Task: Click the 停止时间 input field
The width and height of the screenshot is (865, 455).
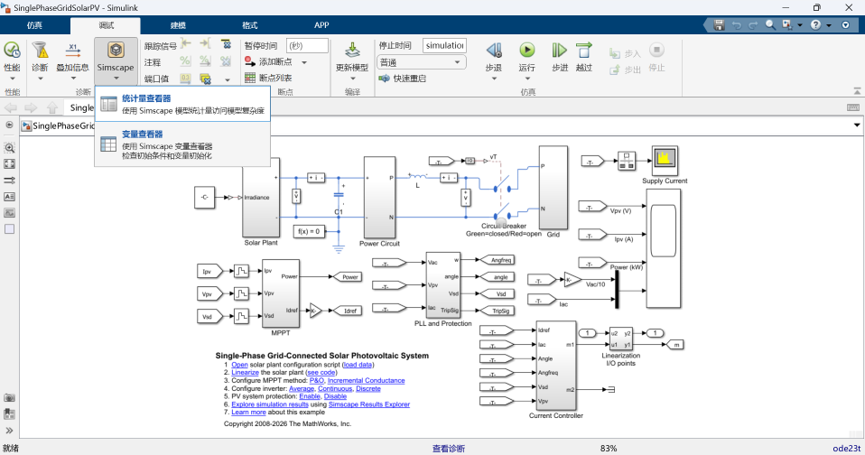Action: tap(444, 45)
